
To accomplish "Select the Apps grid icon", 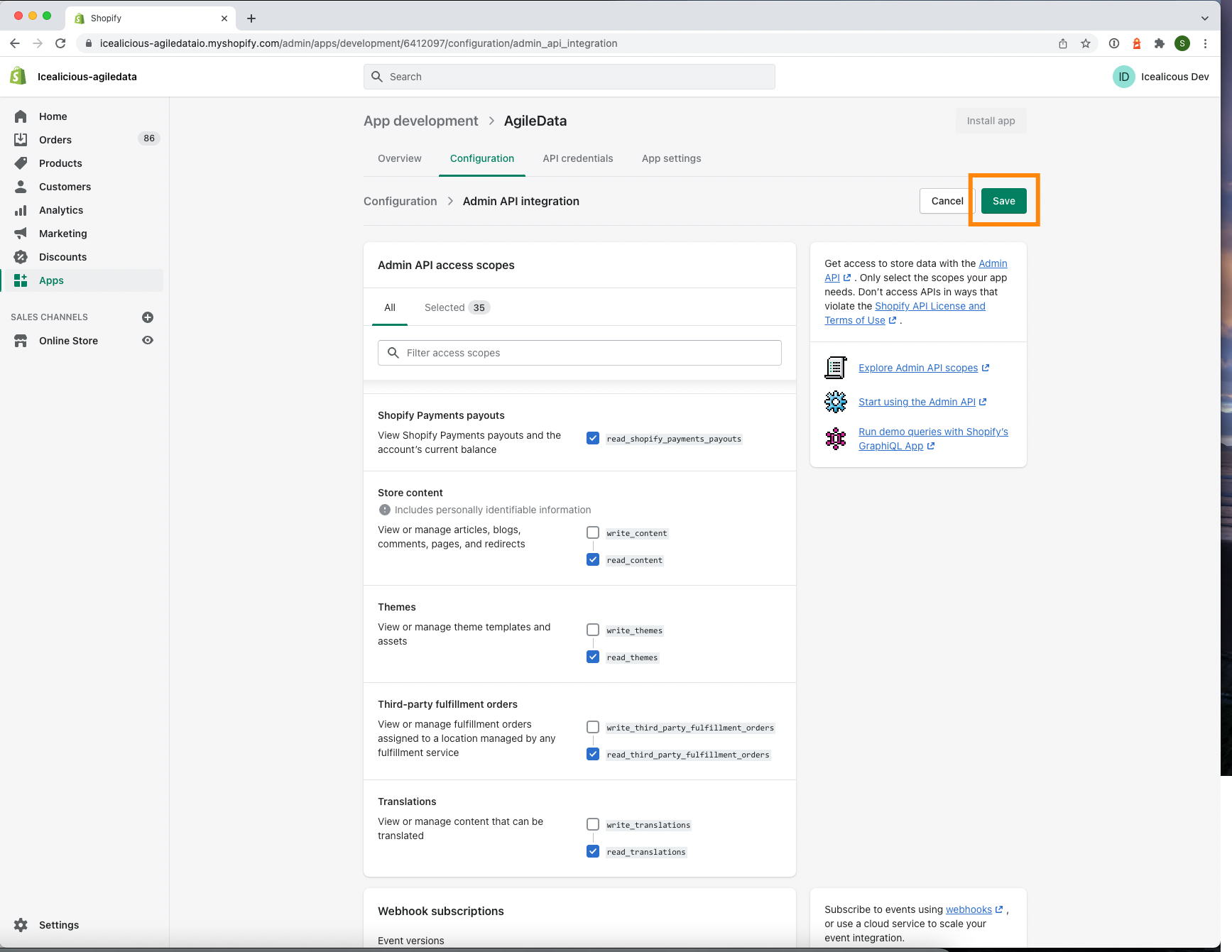I will [21, 280].
